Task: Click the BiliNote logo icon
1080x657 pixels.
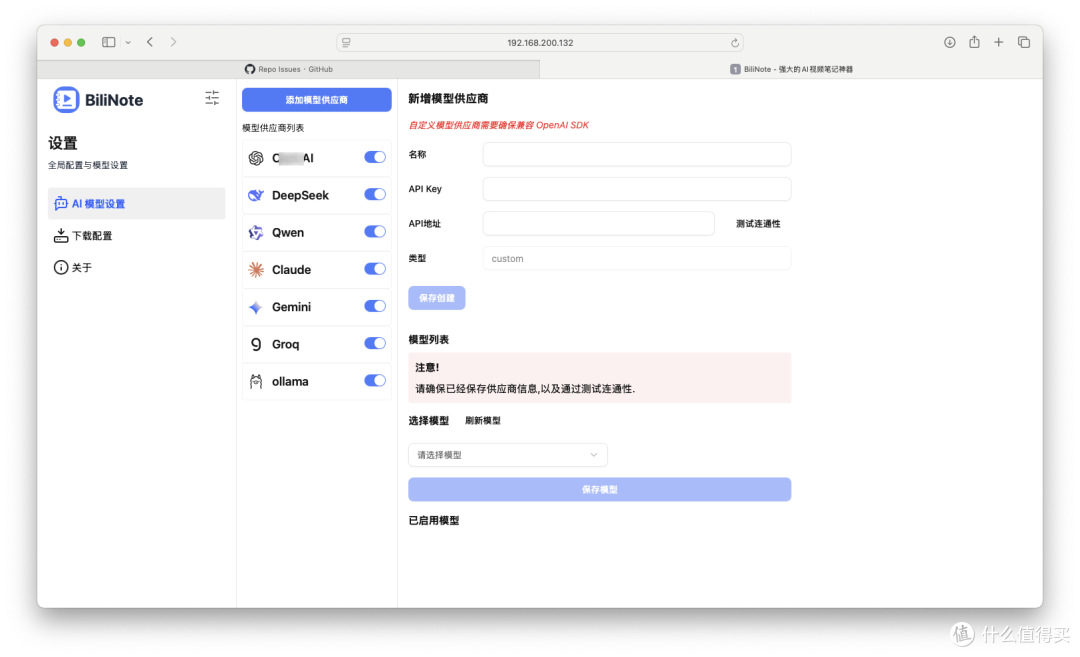Action: click(x=66, y=100)
